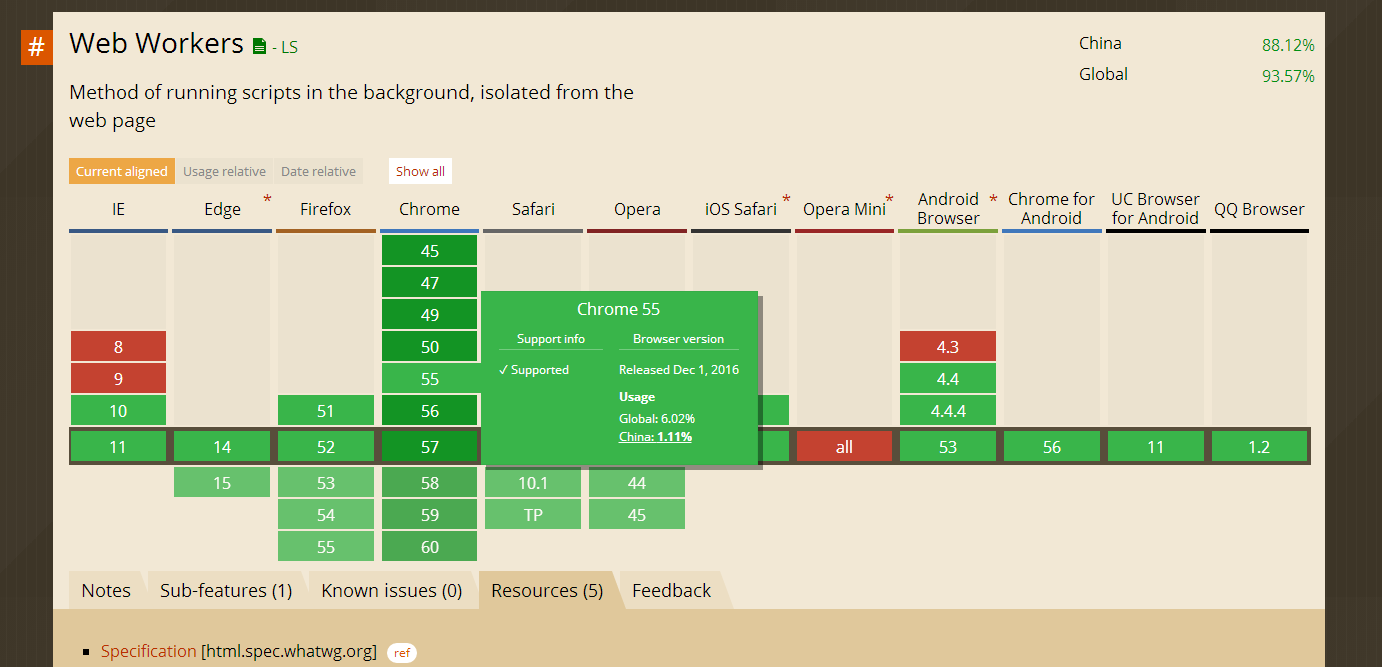Select the Chrome 57 cell
Image resolution: width=1382 pixels, height=667 pixels.
pyautogui.click(x=429, y=447)
